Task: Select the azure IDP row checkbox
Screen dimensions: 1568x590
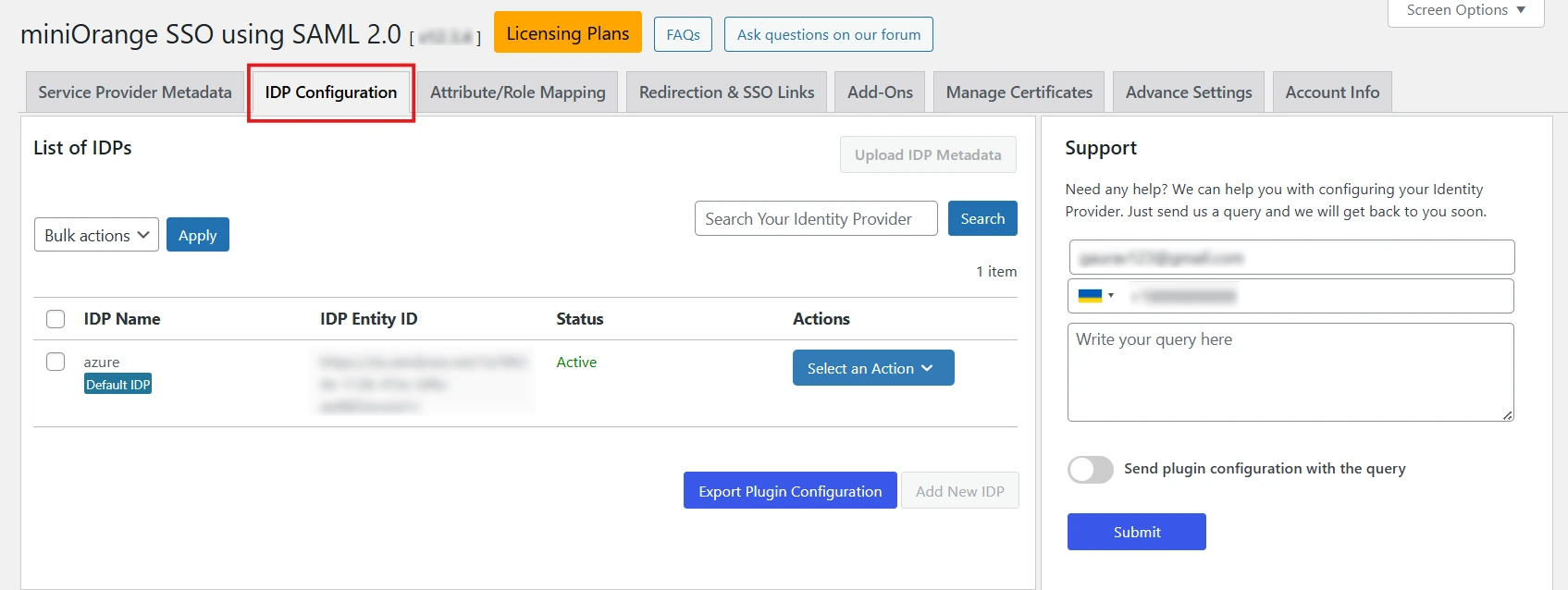Action: pos(56,362)
